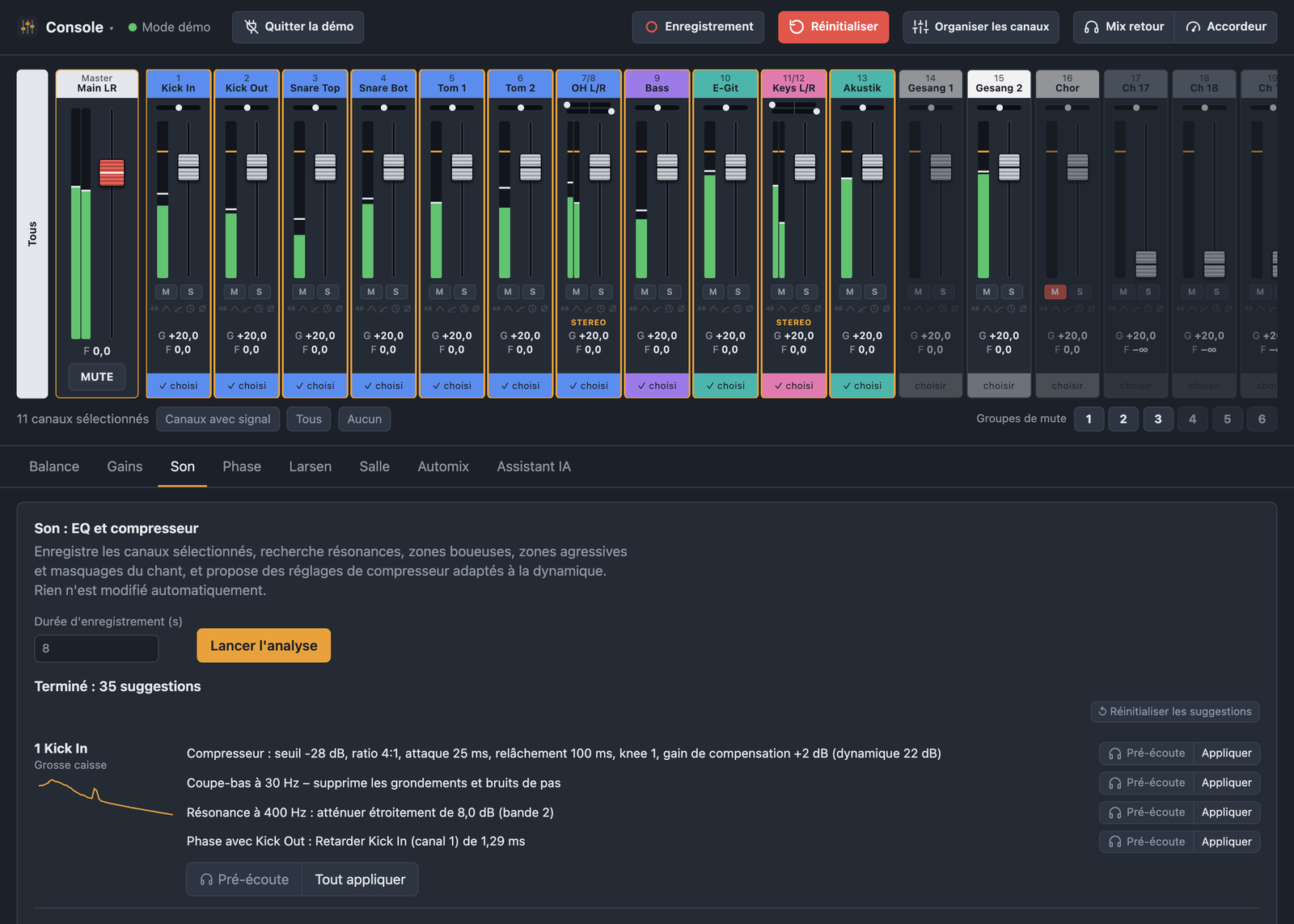The height and width of the screenshot is (924, 1294).
Task: Click the delay clock icon on Gesang 2 strip
Action: coord(1011,309)
